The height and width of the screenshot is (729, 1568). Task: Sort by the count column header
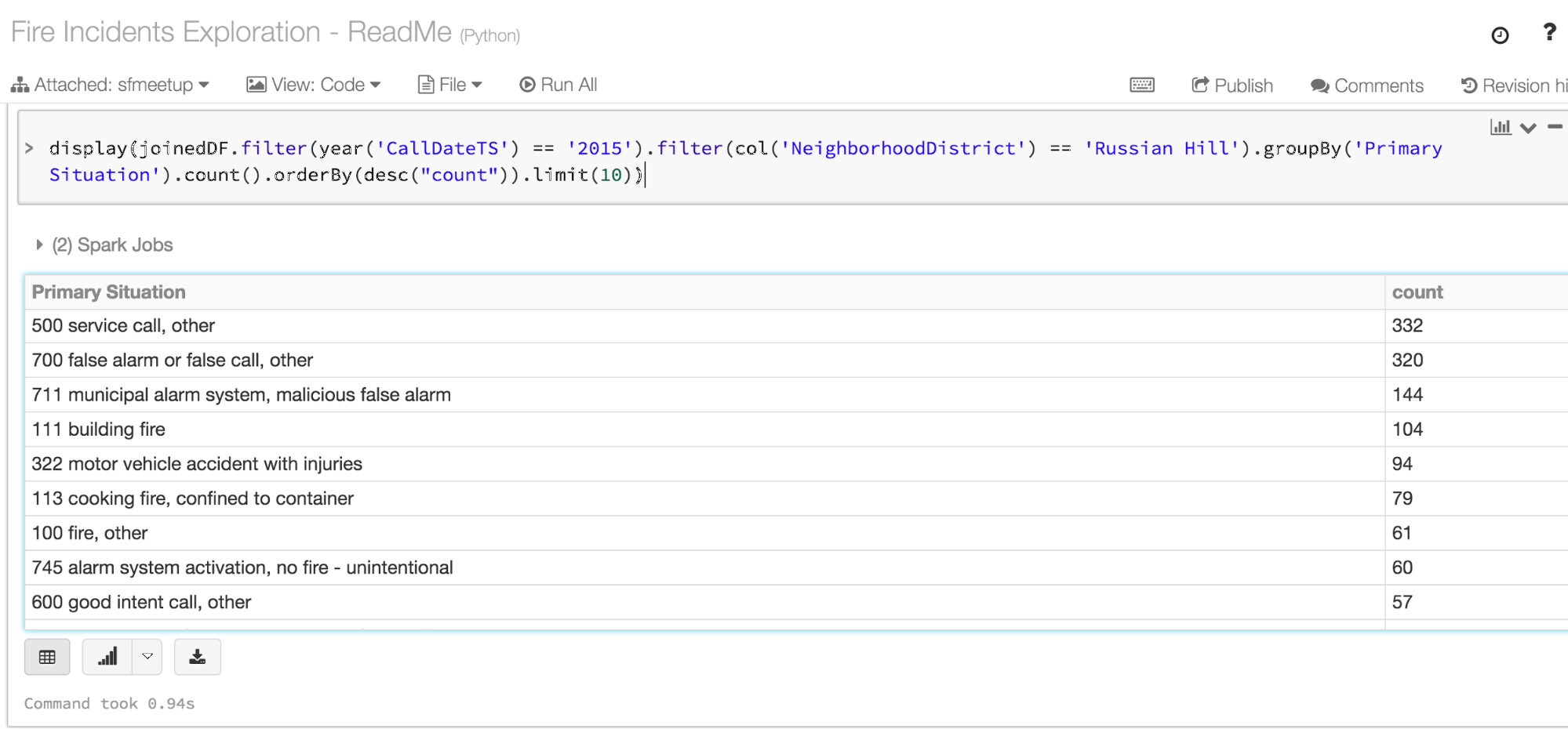[x=1417, y=292]
